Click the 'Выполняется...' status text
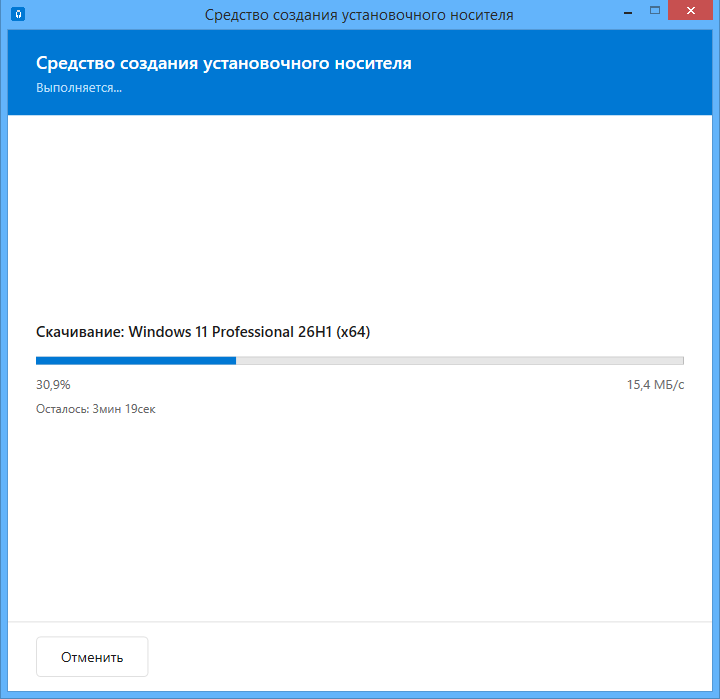The image size is (720, 699). pos(79,88)
